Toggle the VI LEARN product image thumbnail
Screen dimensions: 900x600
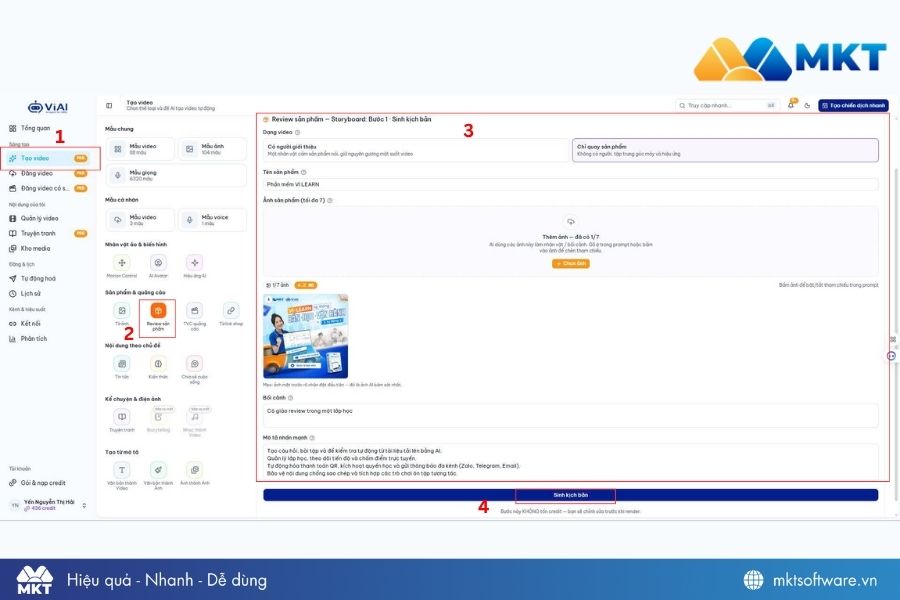305,336
